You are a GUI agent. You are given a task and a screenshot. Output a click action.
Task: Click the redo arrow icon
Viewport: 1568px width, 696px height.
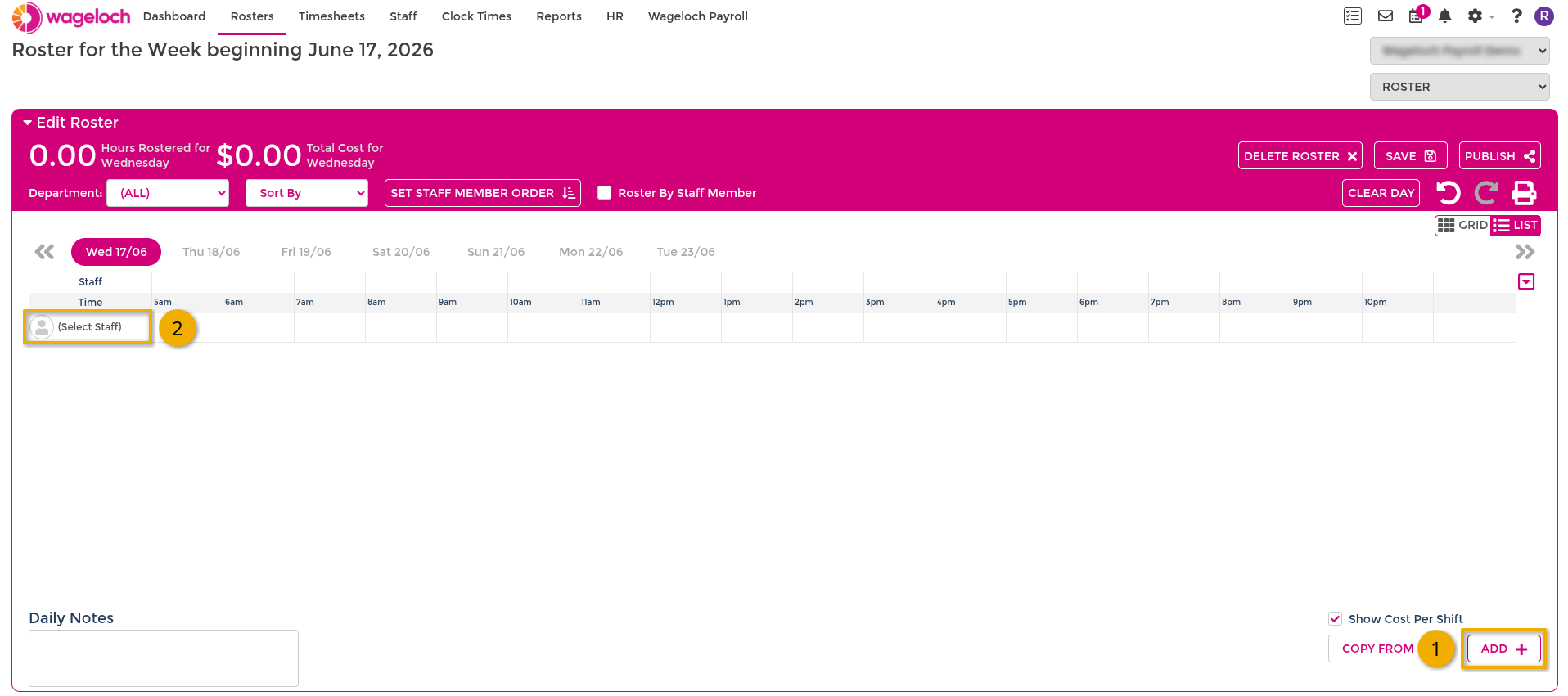tap(1486, 193)
